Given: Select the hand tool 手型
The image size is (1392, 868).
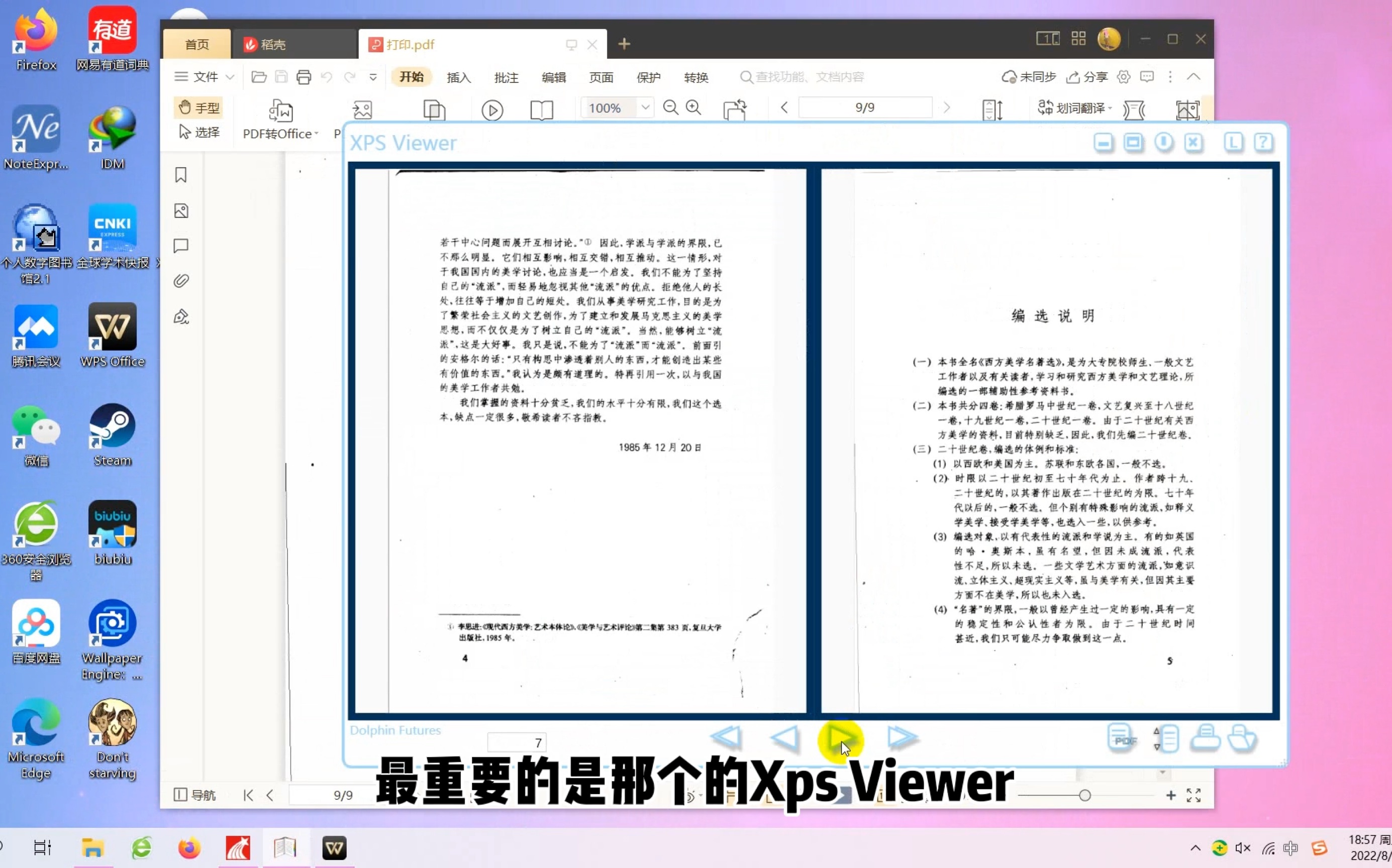Looking at the screenshot, I should tap(198, 107).
